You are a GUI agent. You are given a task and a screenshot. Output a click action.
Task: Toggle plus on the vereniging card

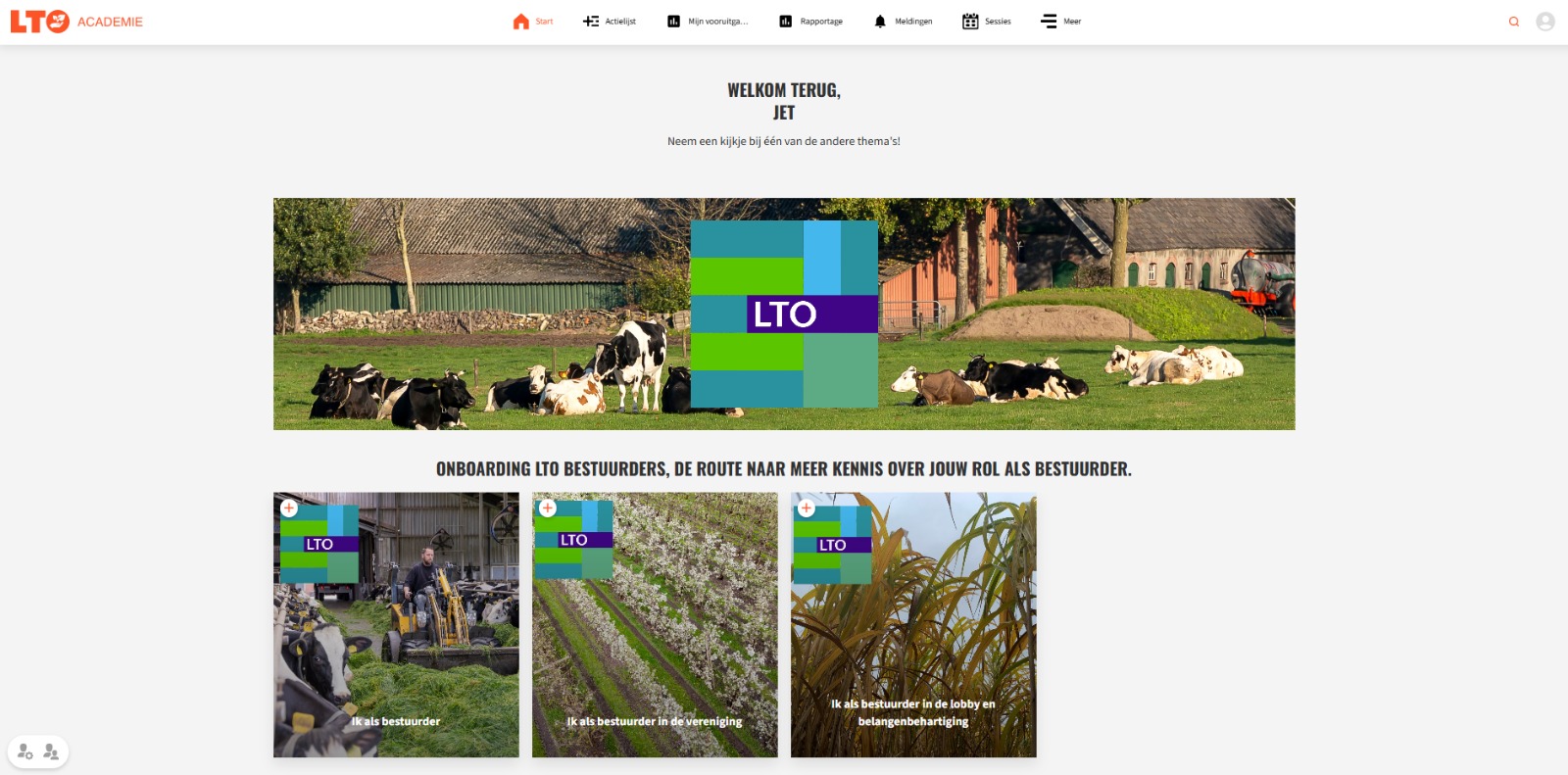point(548,508)
